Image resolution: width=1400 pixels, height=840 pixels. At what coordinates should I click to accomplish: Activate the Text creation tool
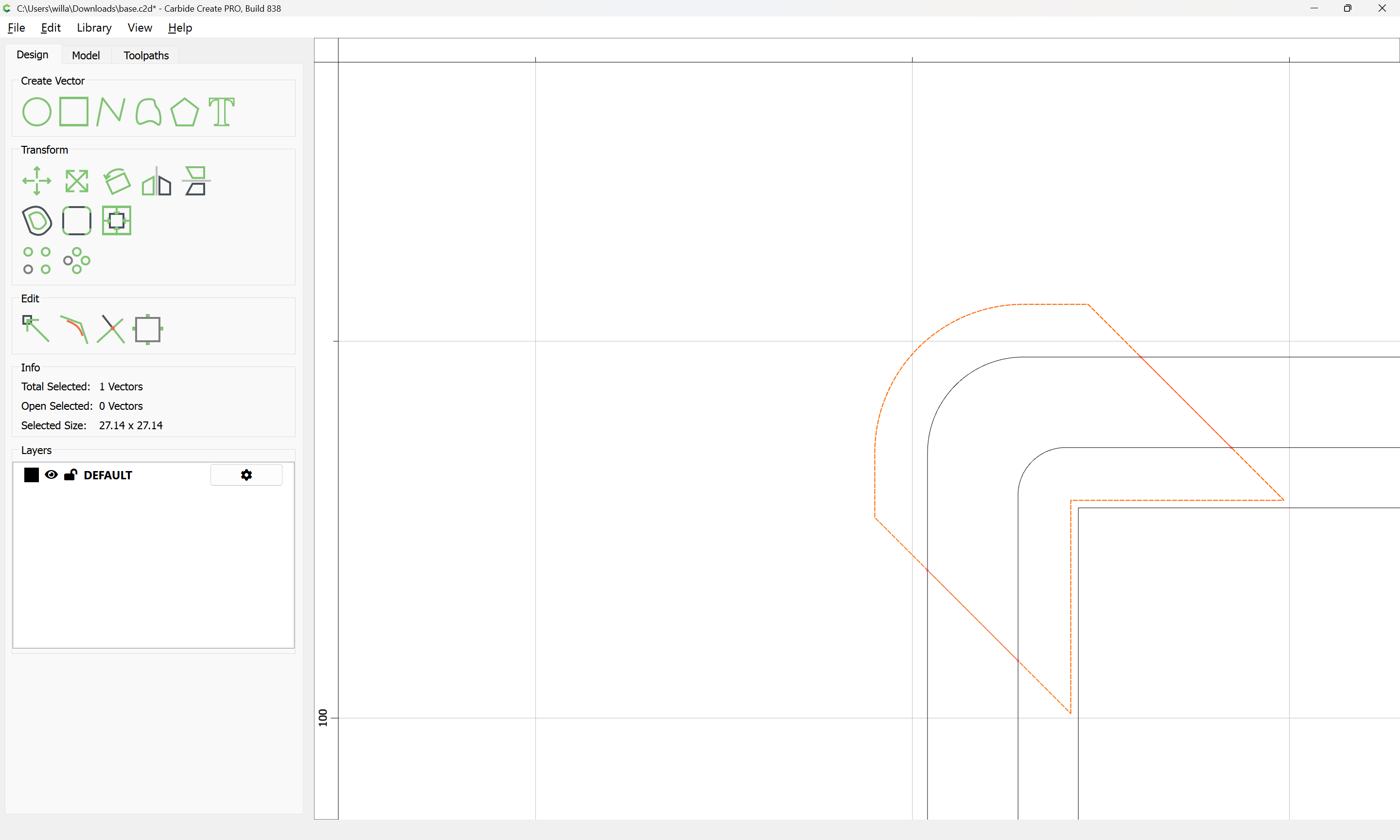point(221,111)
